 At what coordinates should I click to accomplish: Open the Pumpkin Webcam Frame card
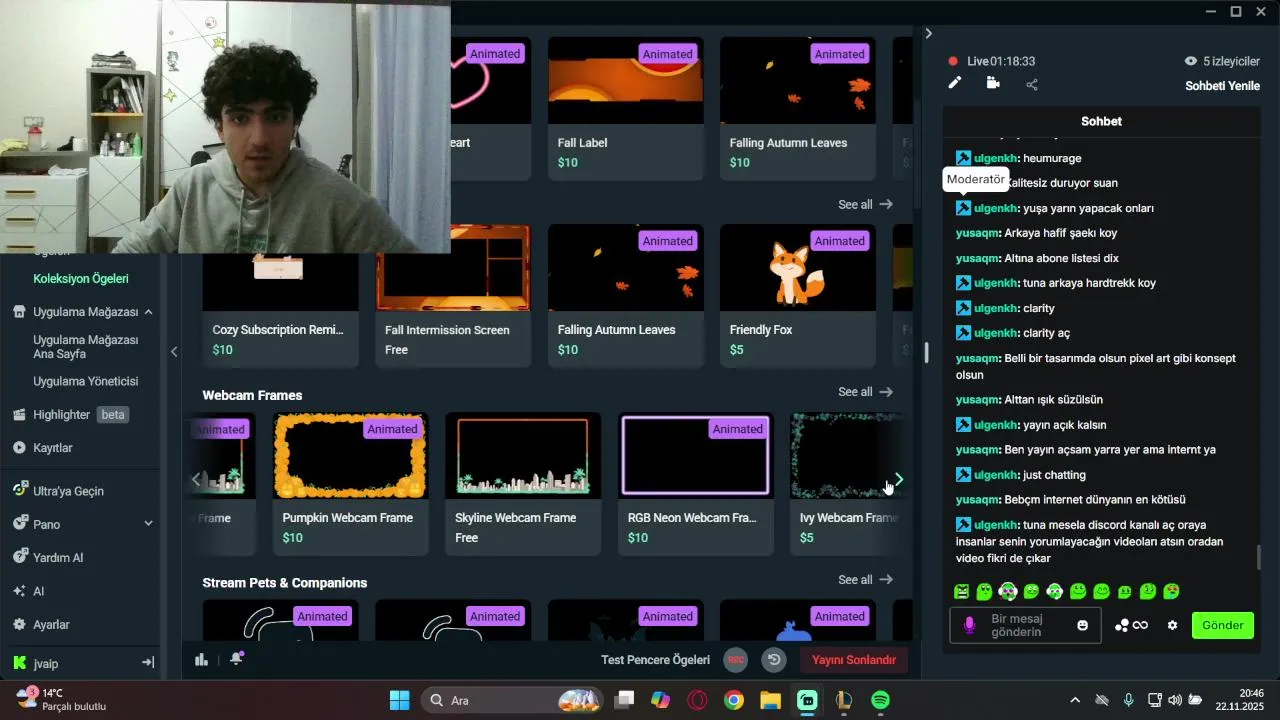pyautogui.click(x=350, y=484)
